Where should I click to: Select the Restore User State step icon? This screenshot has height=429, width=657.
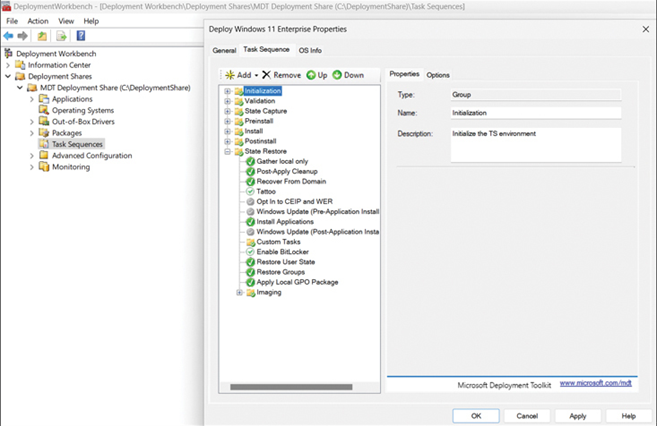click(250, 262)
